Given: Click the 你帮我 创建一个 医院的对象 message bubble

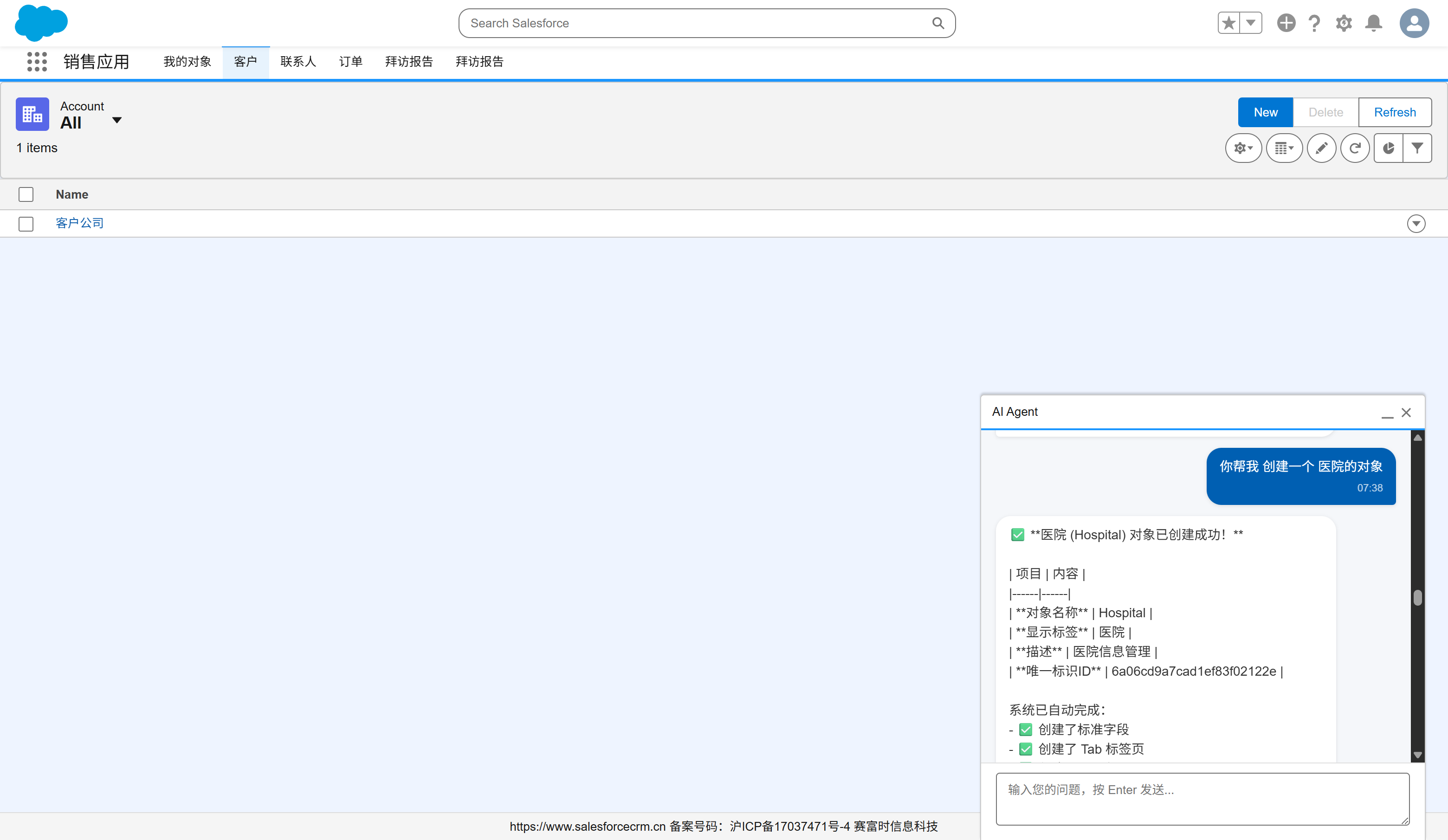Looking at the screenshot, I should point(1301,476).
